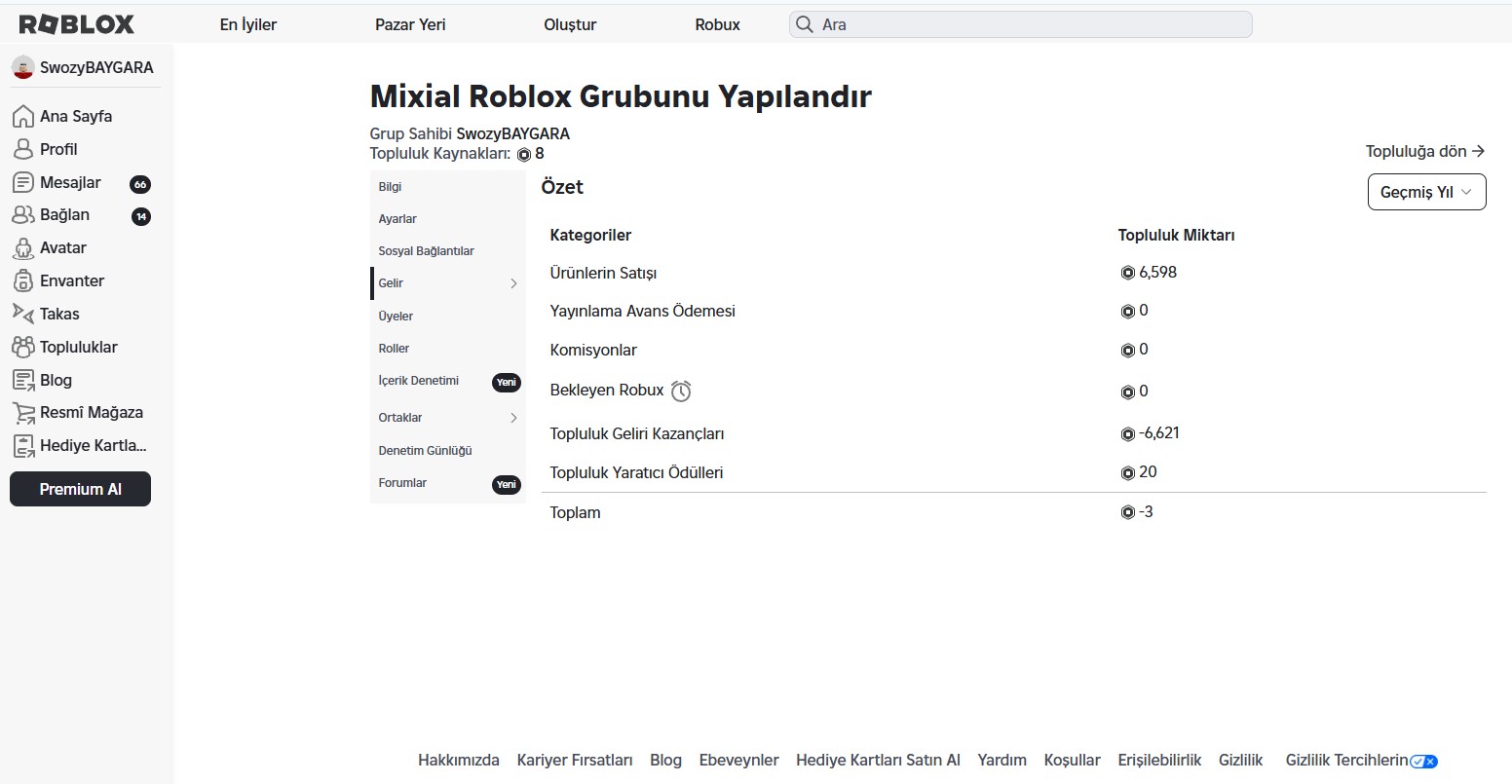Open the Ebeveynler footer link
1512x784 pixels.
(739, 761)
